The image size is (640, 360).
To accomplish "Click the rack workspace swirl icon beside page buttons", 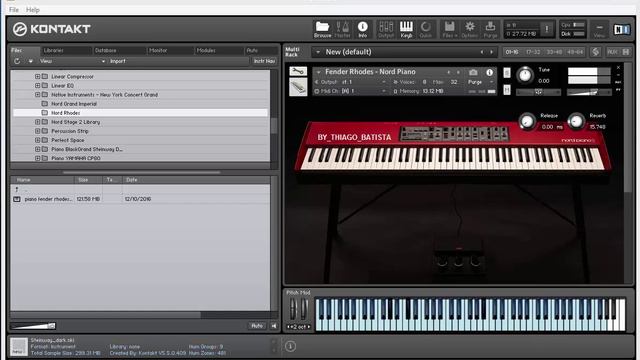I will coord(596,52).
